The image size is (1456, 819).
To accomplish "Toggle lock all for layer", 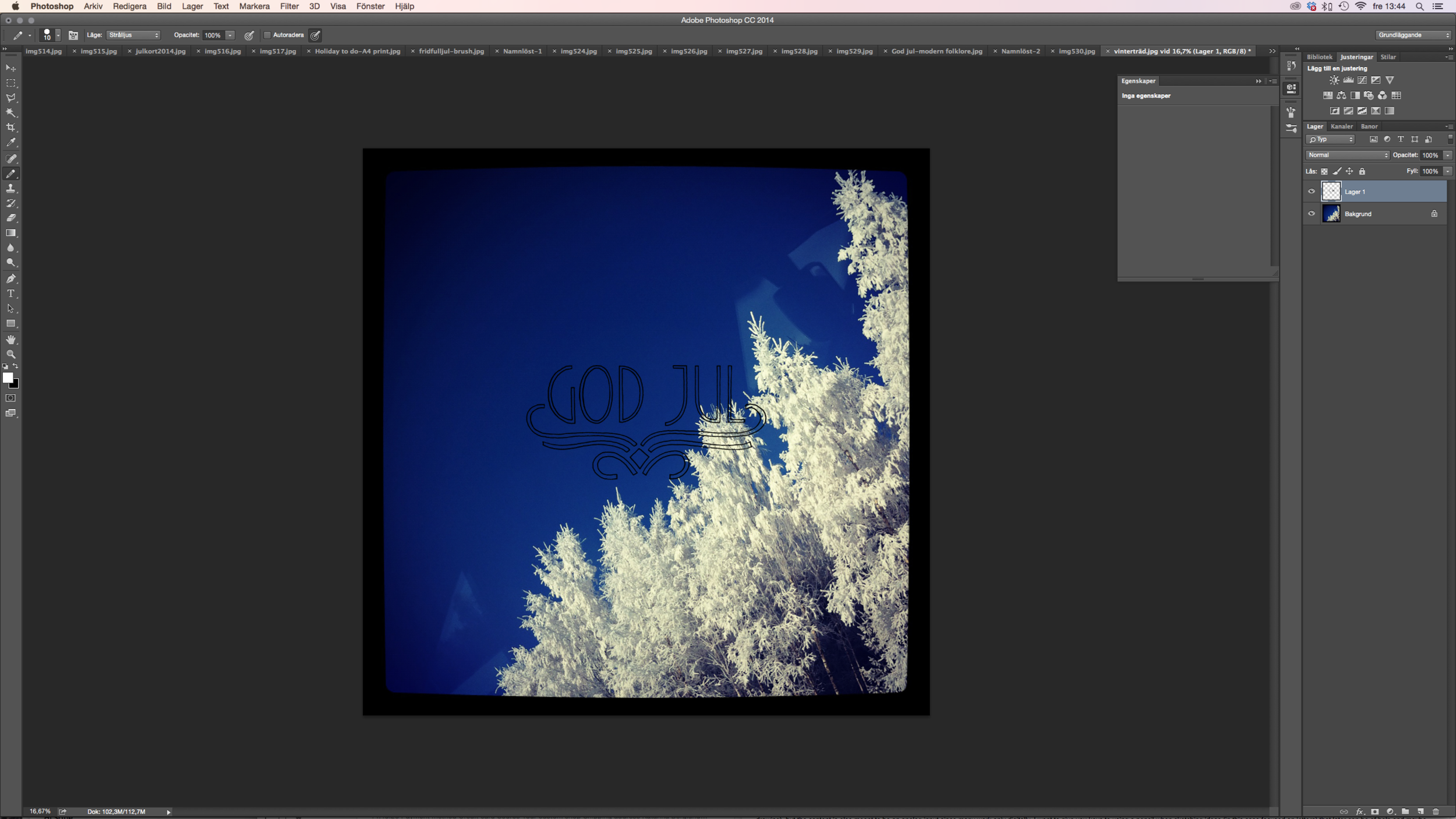I will click(x=1362, y=171).
